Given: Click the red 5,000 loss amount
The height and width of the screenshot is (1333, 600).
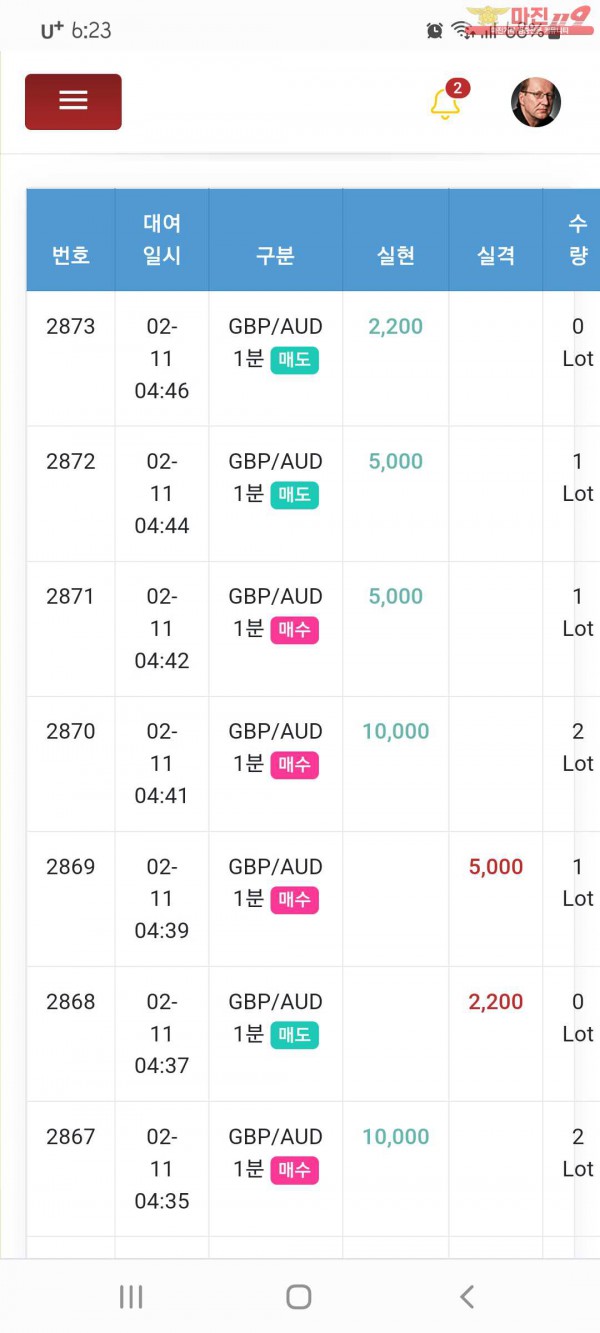Looking at the screenshot, I should (x=496, y=867).
